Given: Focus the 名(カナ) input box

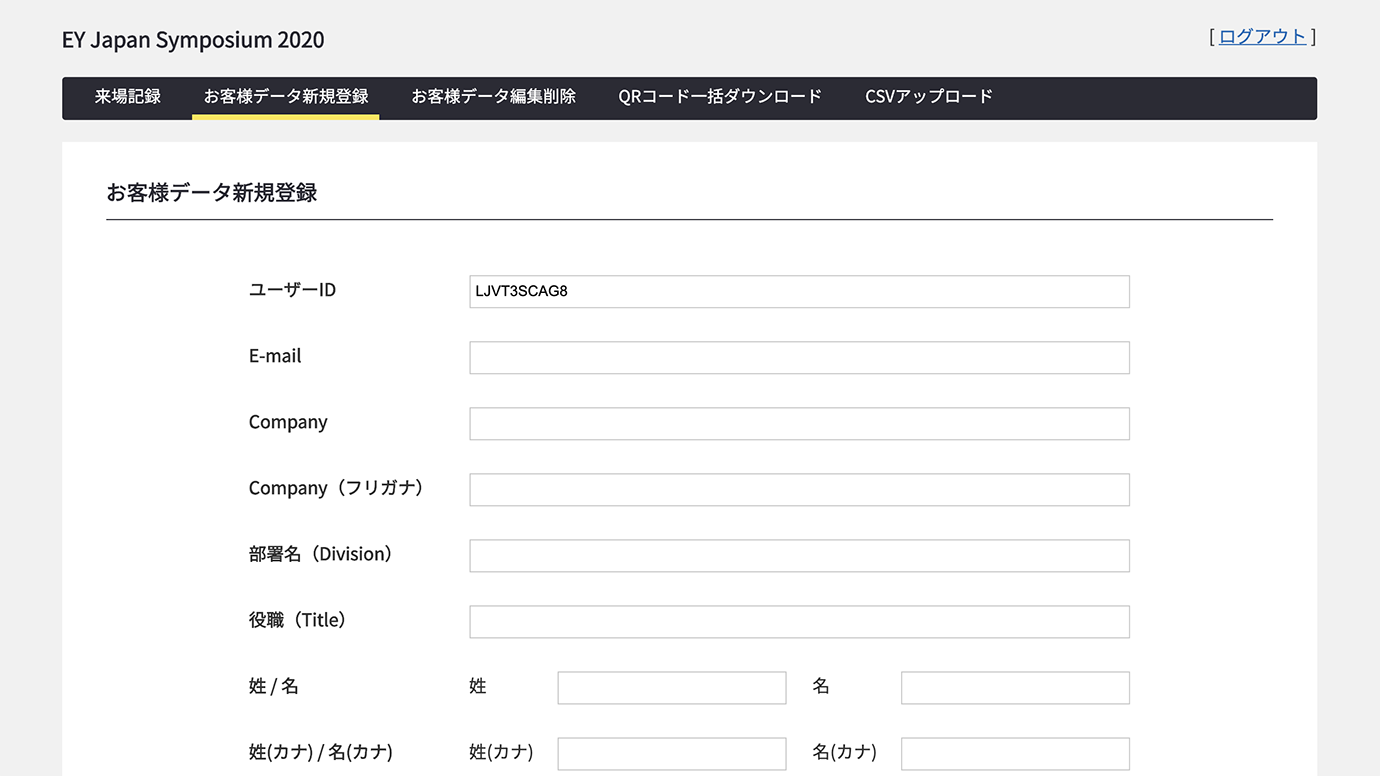Looking at the screenshot, I should click(1016, 754).
